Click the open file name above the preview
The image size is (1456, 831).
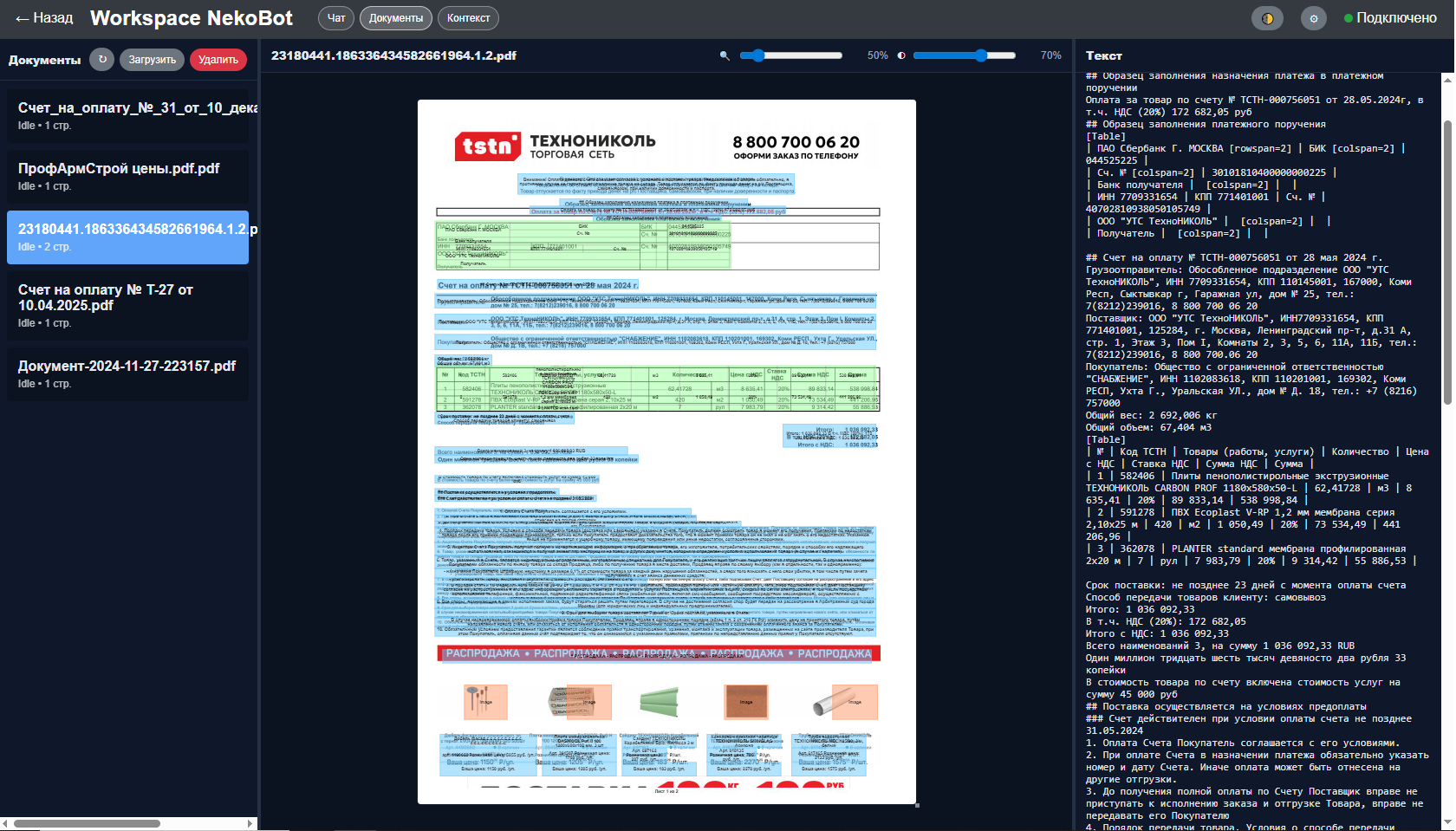pos(393,55)
